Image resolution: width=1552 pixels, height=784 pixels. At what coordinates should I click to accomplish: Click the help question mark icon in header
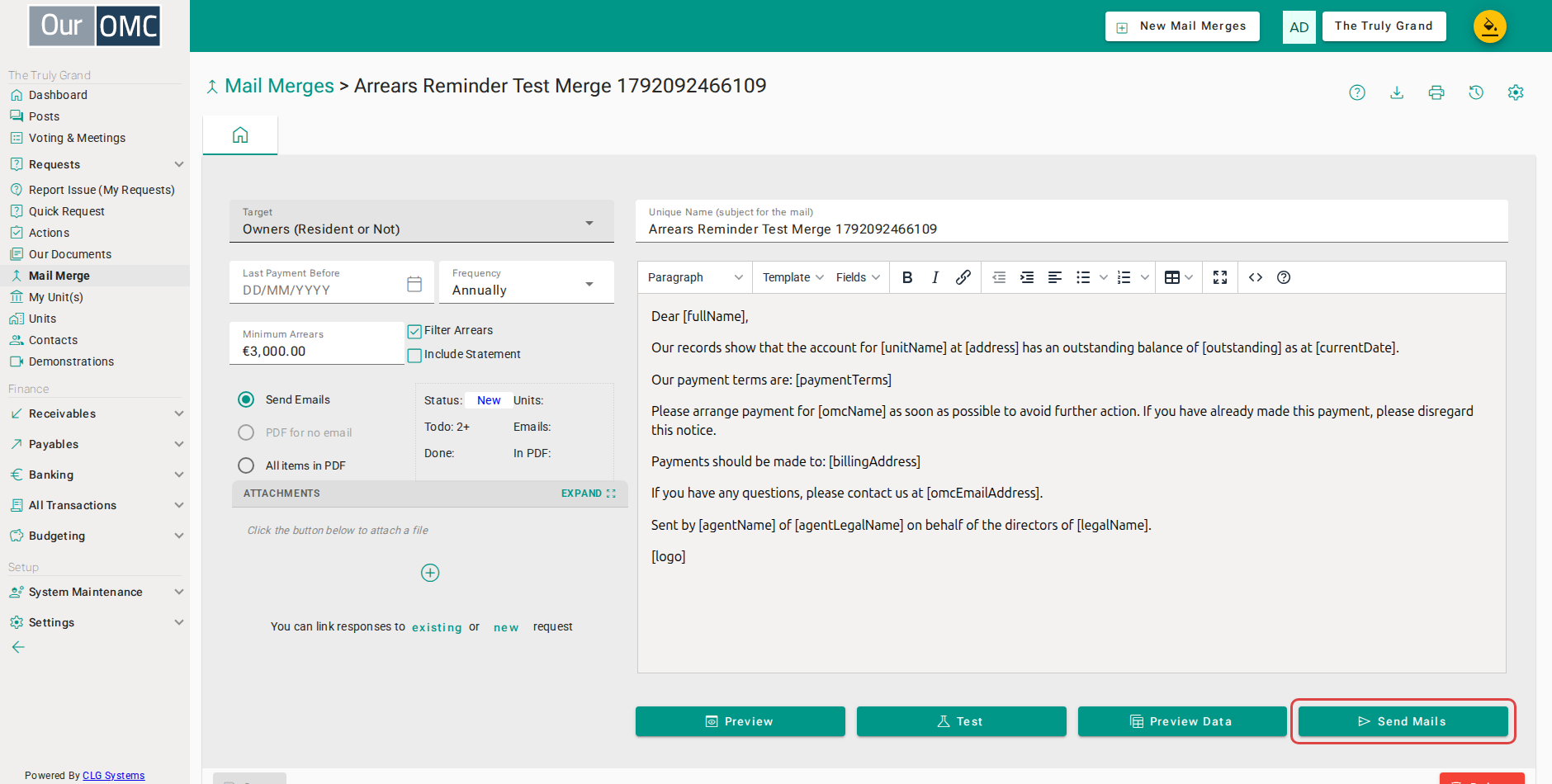coord(1357,92)
